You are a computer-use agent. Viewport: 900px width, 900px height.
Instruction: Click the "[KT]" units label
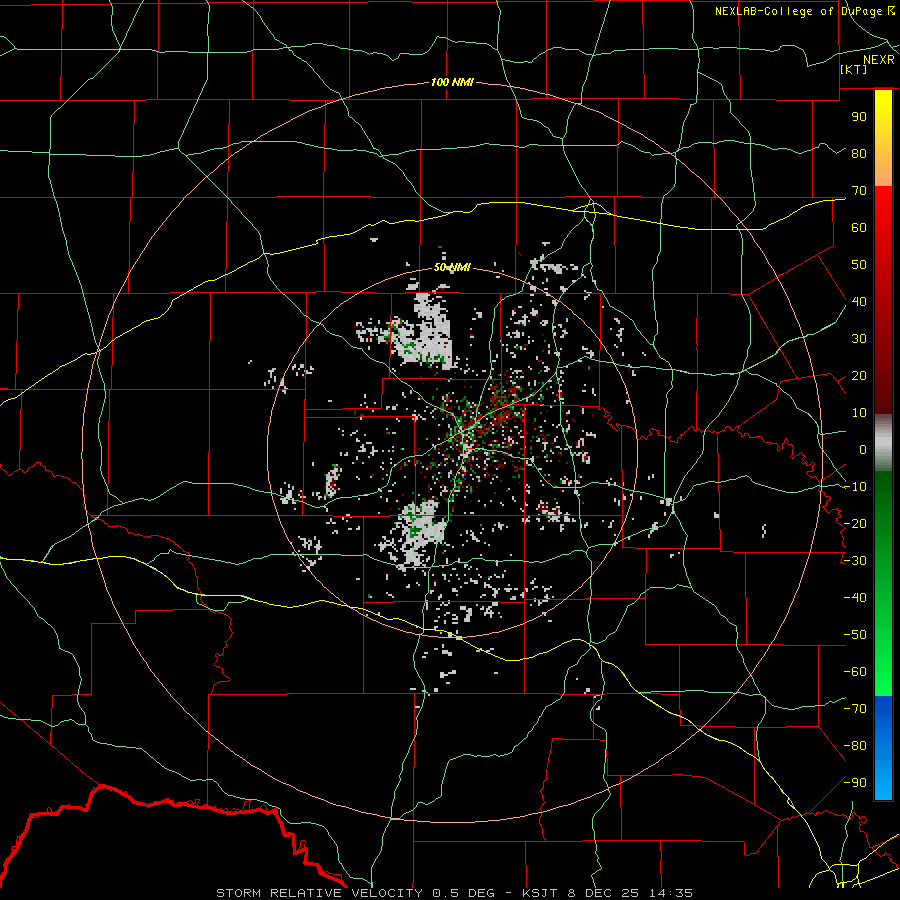[854, 69]
